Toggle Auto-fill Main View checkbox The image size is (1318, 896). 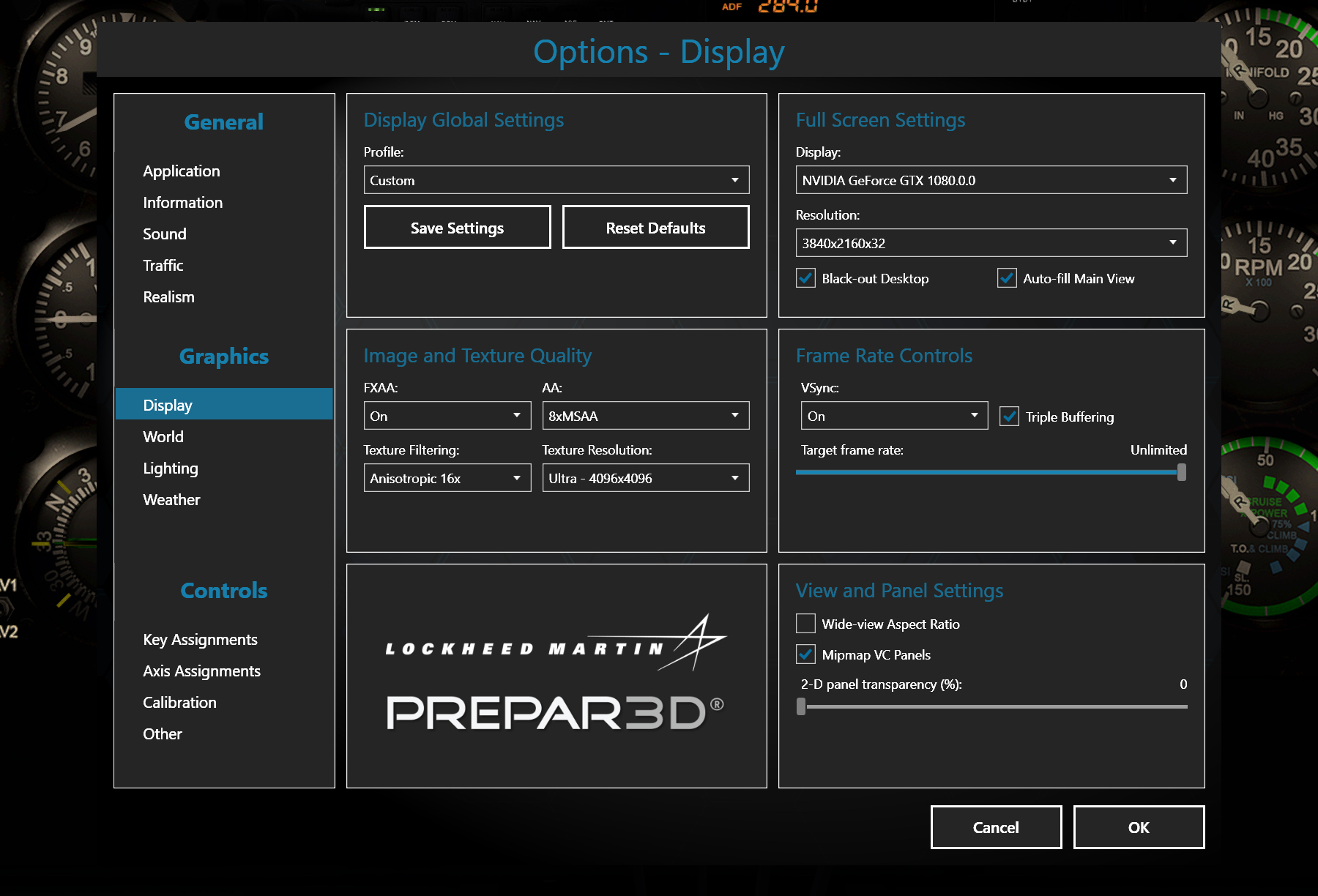point(1007,278)
